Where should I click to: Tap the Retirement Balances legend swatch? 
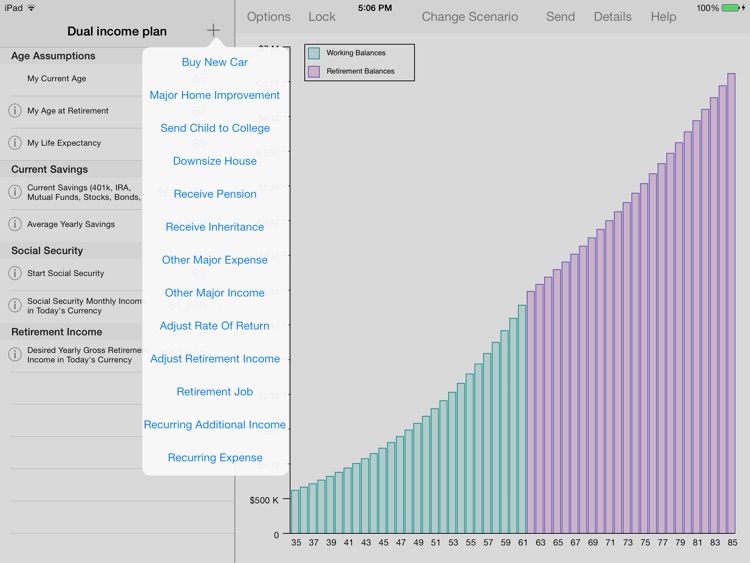(x=314, y=71)
